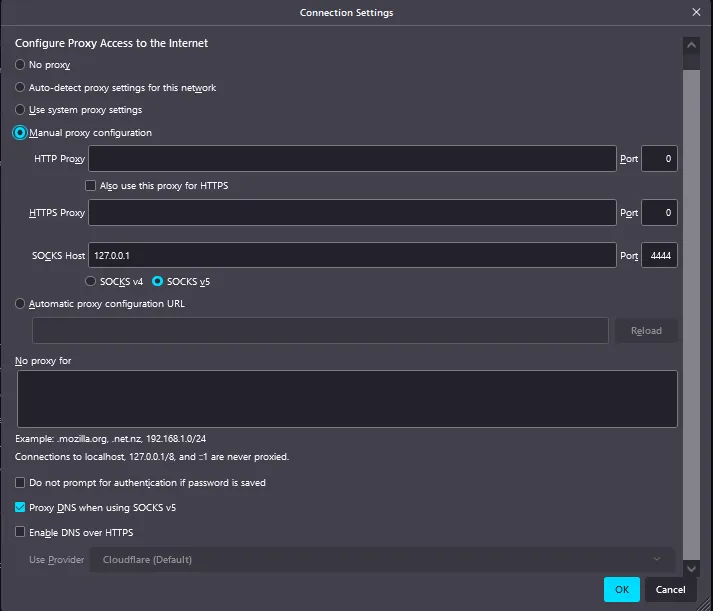Switch to SOCKS v4 protocol

(91, 282)
